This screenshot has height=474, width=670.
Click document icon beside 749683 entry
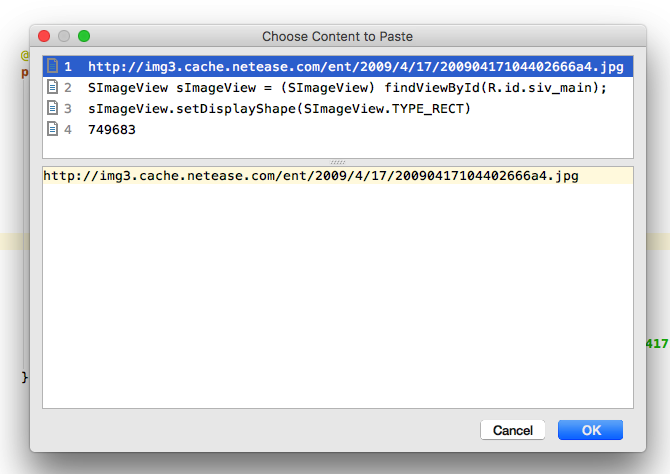53,129
